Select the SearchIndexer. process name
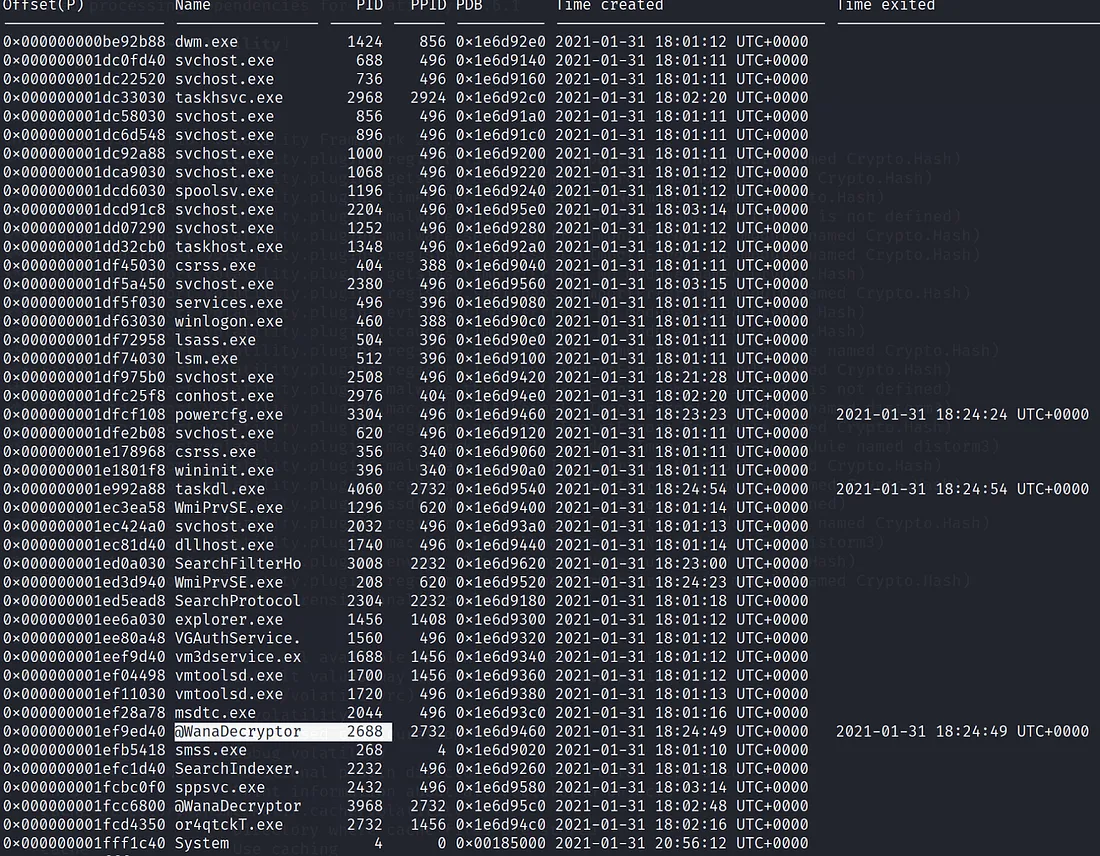The image size is (1100, 856). 238,768
